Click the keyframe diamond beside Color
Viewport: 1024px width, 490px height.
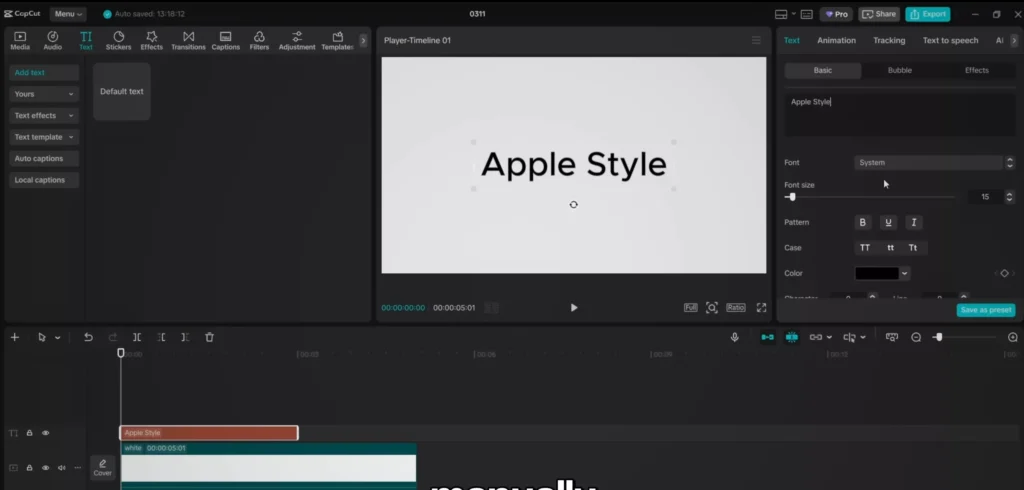[1004, 274]
